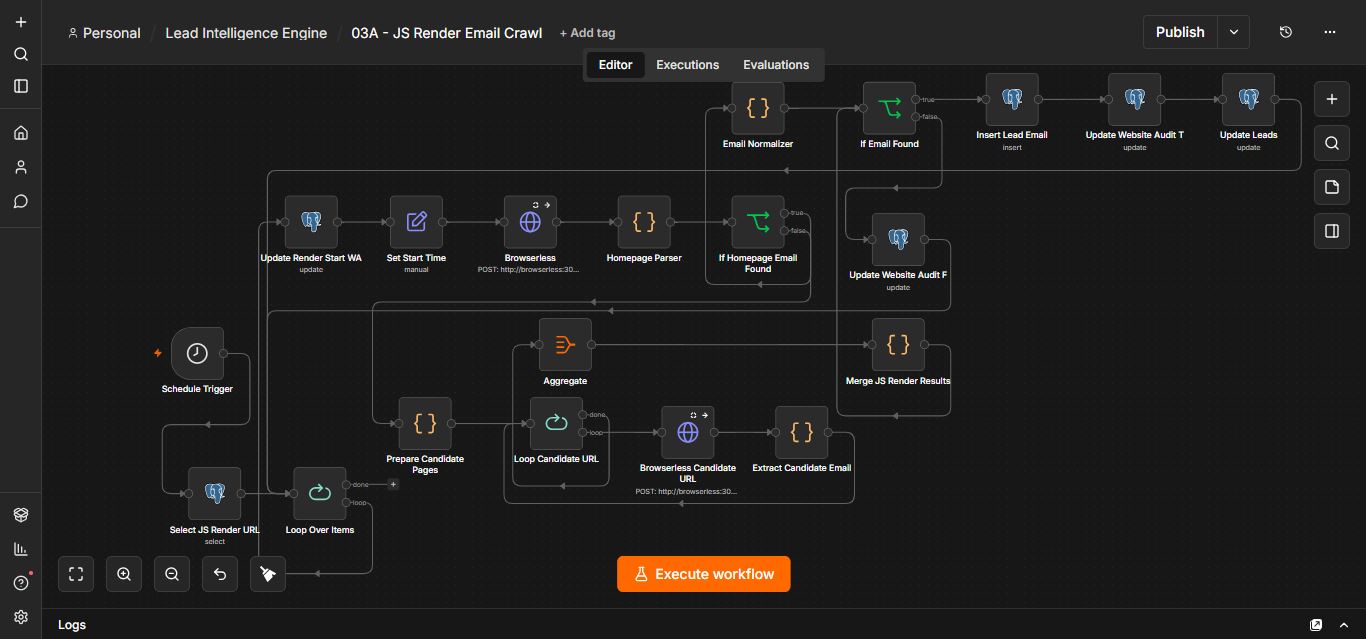Select the Update Website Audit F node

(898, 239)
